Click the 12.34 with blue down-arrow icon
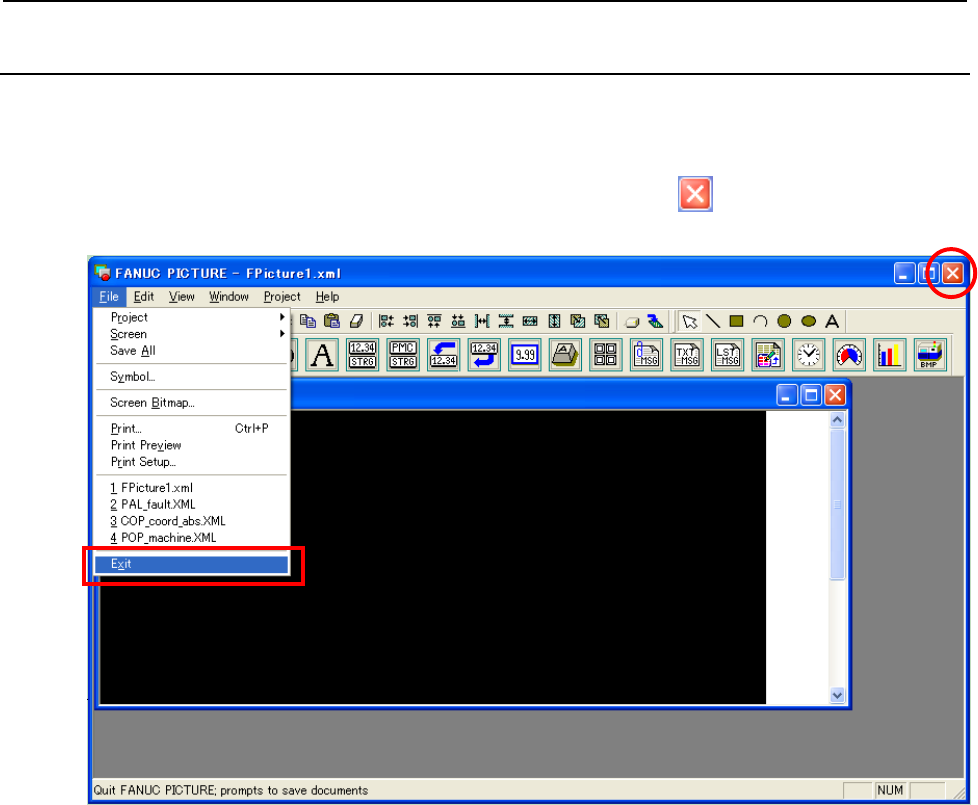This screenshot has height=805, width=978. (484, 355)
